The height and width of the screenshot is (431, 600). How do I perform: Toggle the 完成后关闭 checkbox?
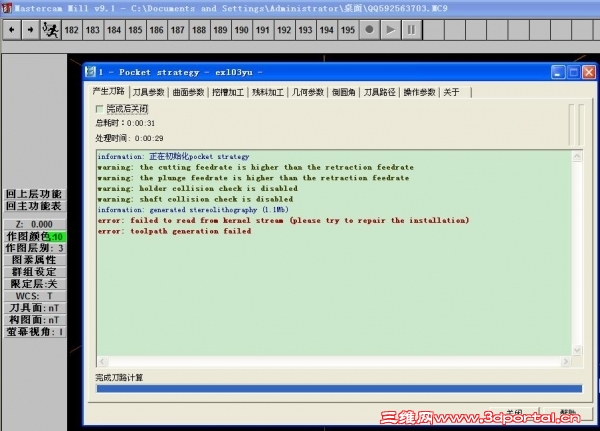pyautogui.click(x=99, y=109)
